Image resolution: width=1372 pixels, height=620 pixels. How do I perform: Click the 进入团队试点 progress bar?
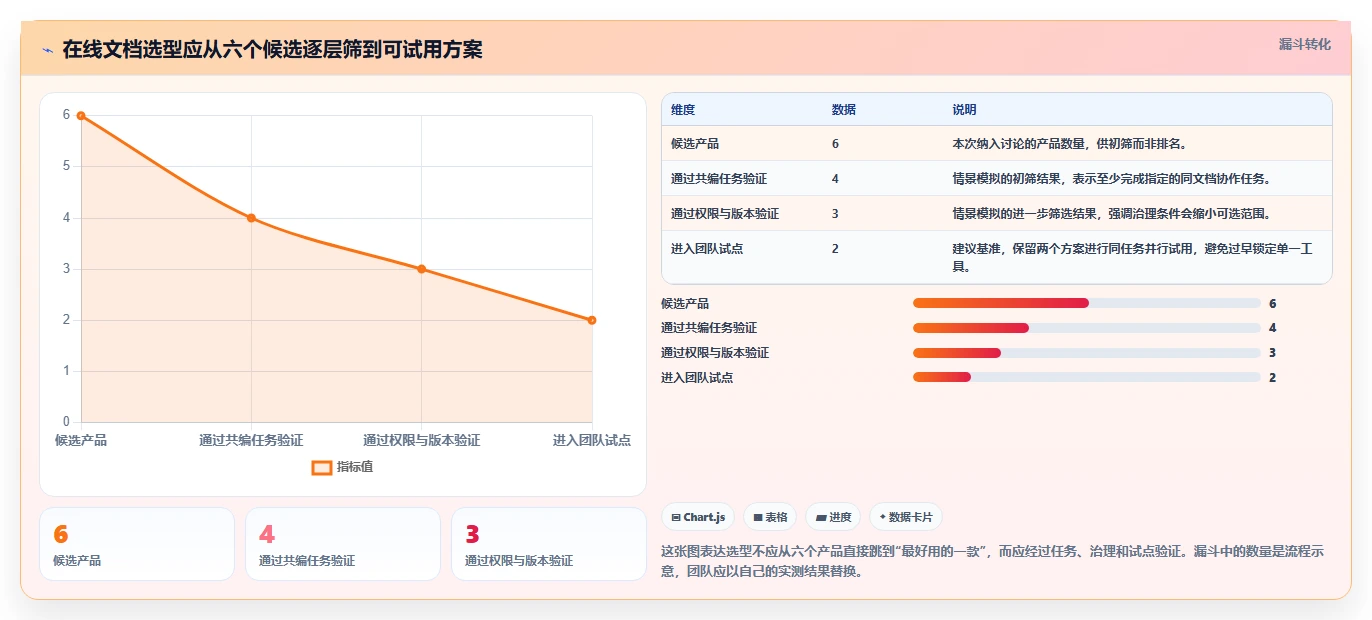(x=1086, y=378)
